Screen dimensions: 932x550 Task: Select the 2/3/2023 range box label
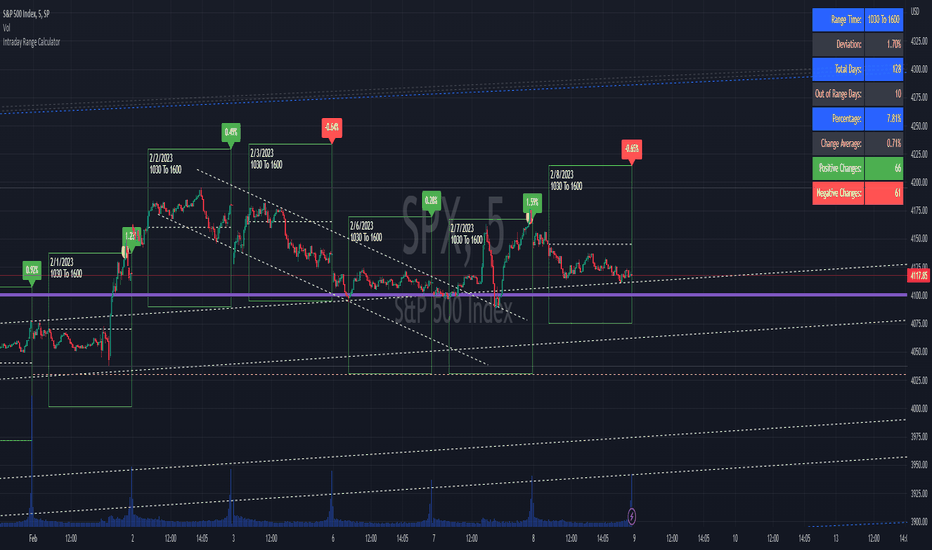point(266,159)
